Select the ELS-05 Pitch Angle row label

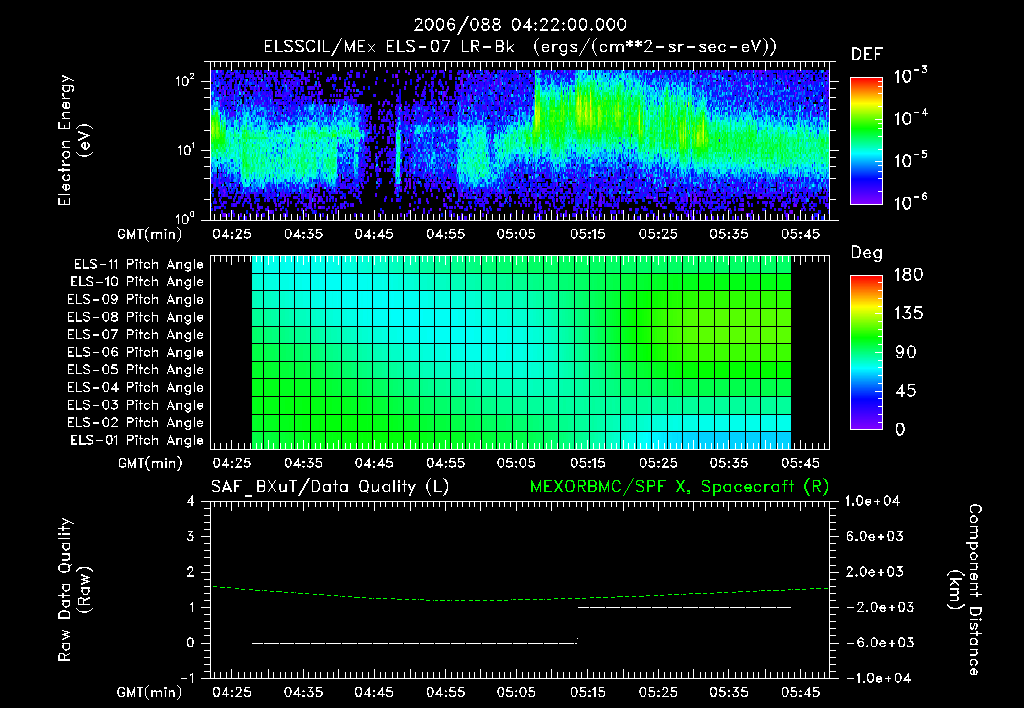pyautogui.click(x=136, y=370)
